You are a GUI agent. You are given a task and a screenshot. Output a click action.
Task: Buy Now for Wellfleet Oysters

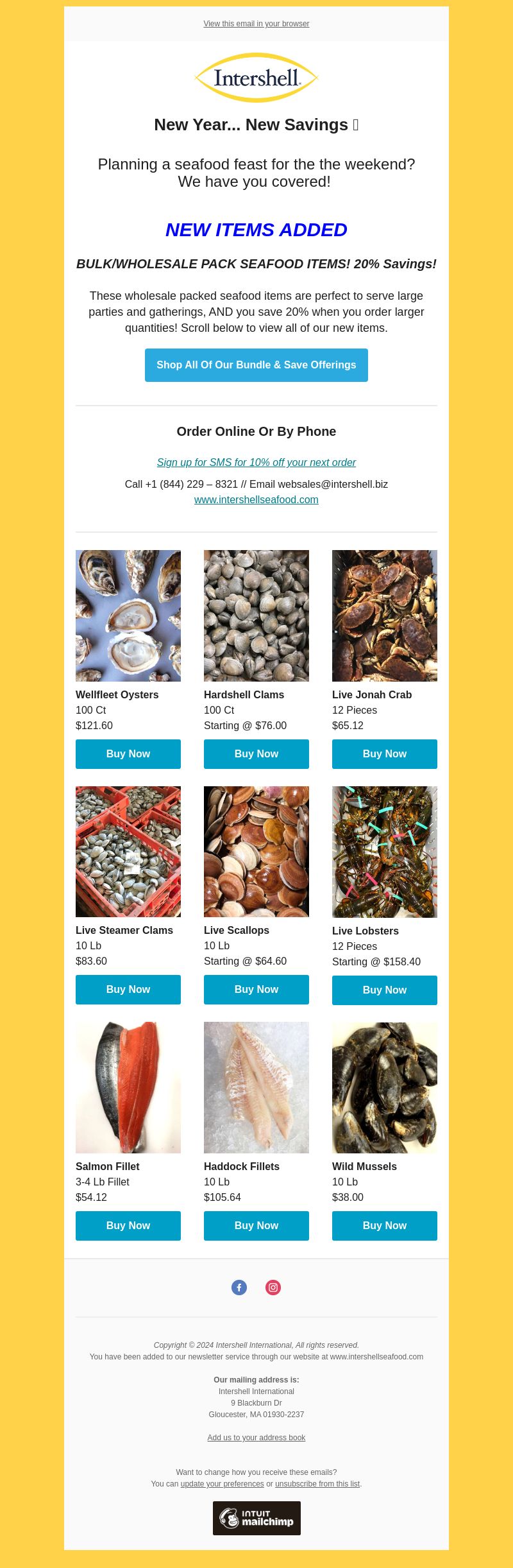(128, 754)
